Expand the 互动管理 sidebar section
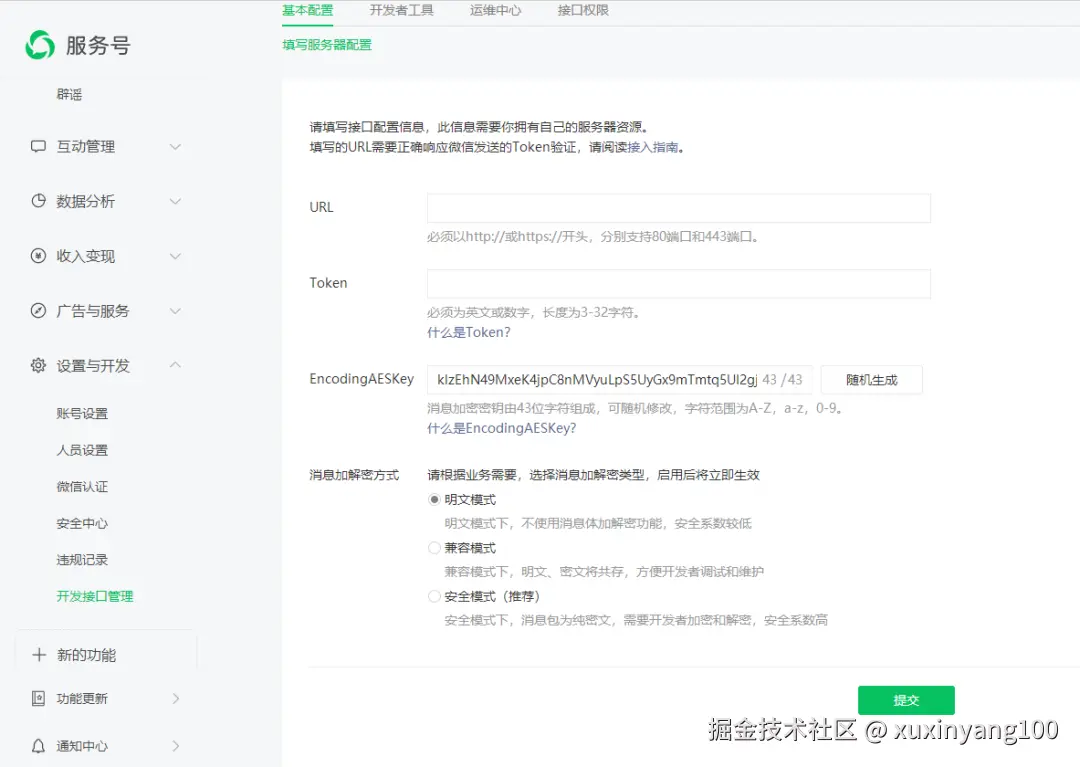 point(176,146)
